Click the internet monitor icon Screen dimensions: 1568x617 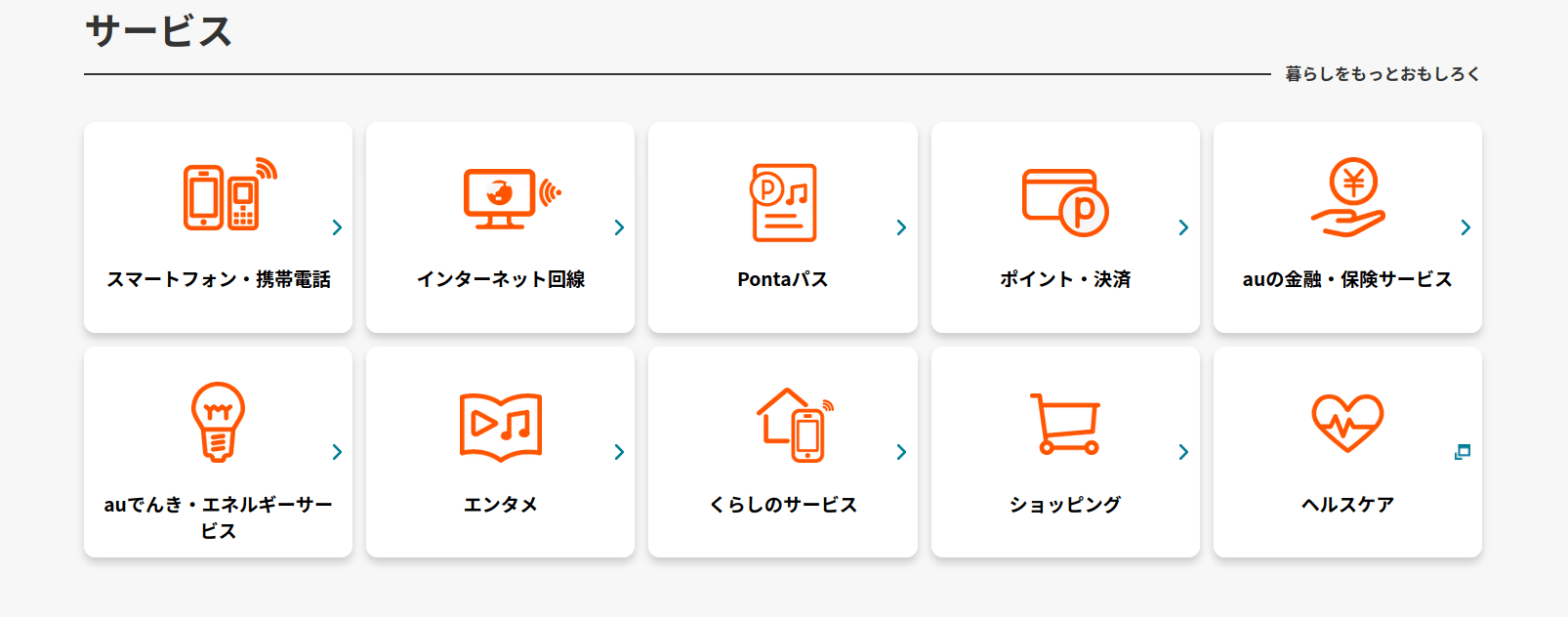click(510, 198)
